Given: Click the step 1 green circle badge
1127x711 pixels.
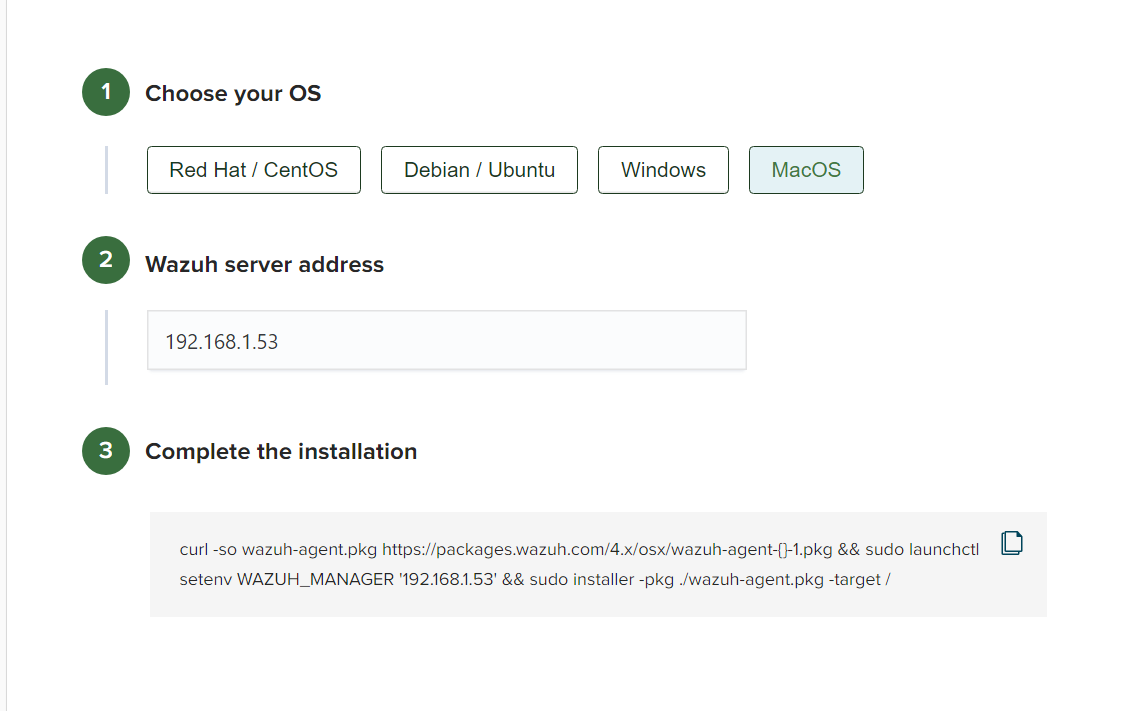Looking at the screenshot, I should click(105, 92).
